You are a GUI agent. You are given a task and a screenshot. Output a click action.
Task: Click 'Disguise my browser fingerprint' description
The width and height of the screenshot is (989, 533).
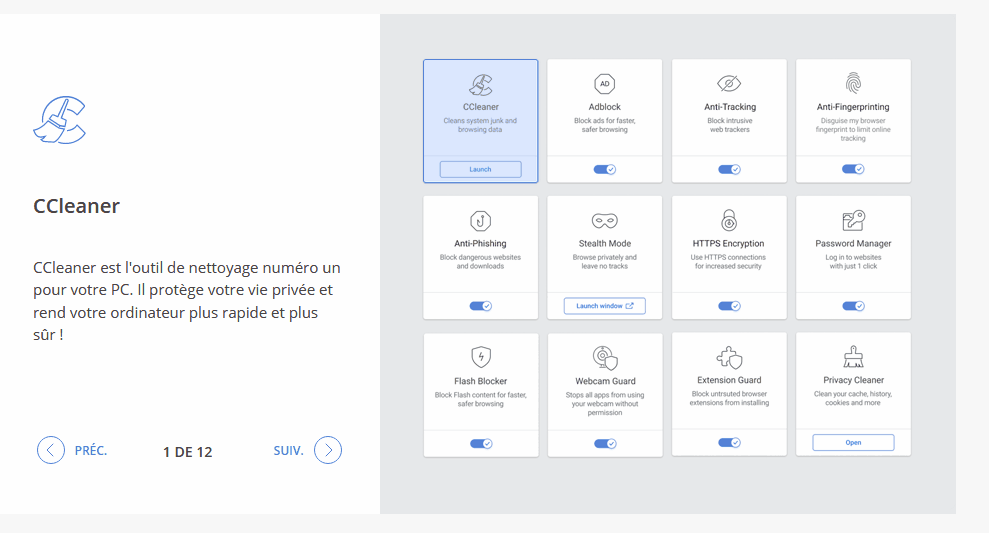pos(853,129)
